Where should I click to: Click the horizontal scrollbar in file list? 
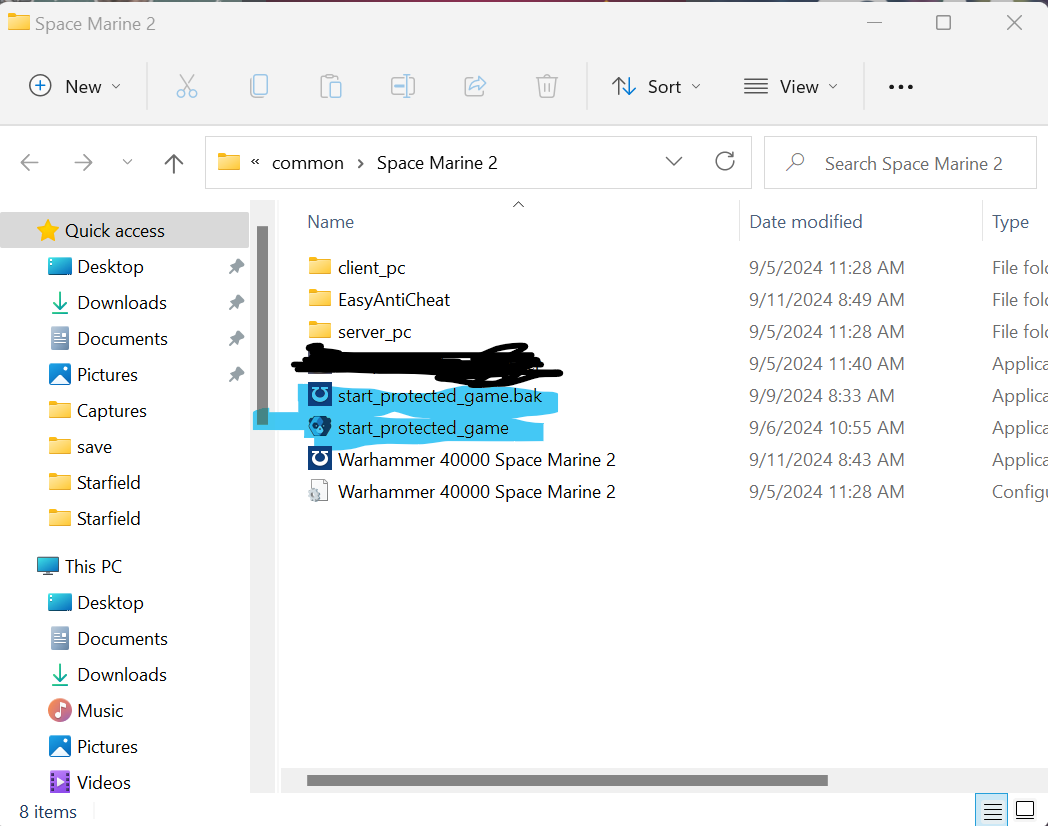(x=567, y=780)
